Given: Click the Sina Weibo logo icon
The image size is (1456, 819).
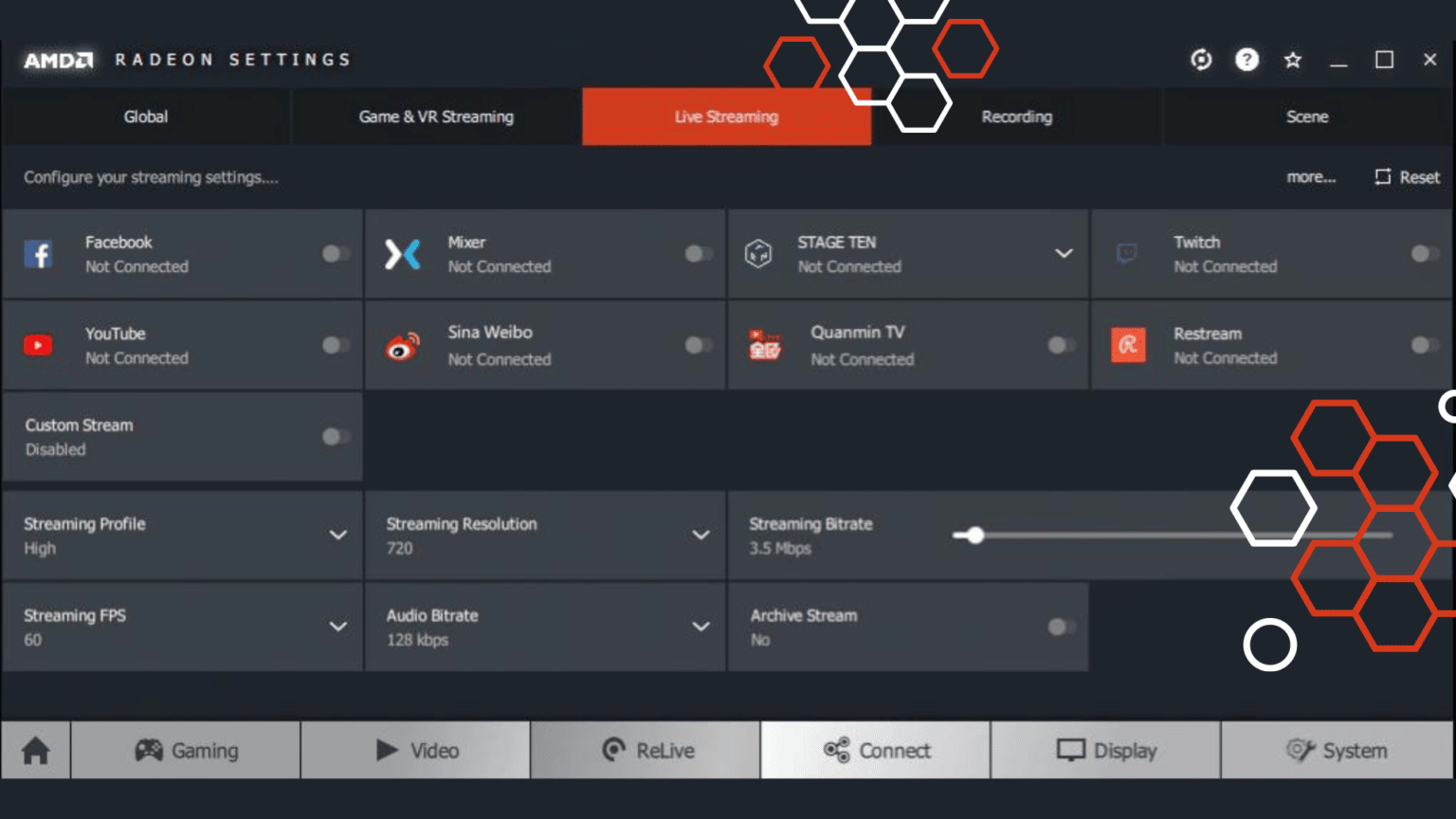Looking at the screenshot, I should (402, 346).
